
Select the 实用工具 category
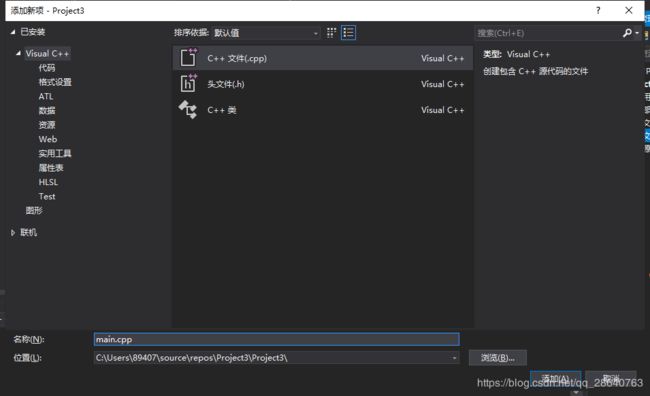coord(55,153)
